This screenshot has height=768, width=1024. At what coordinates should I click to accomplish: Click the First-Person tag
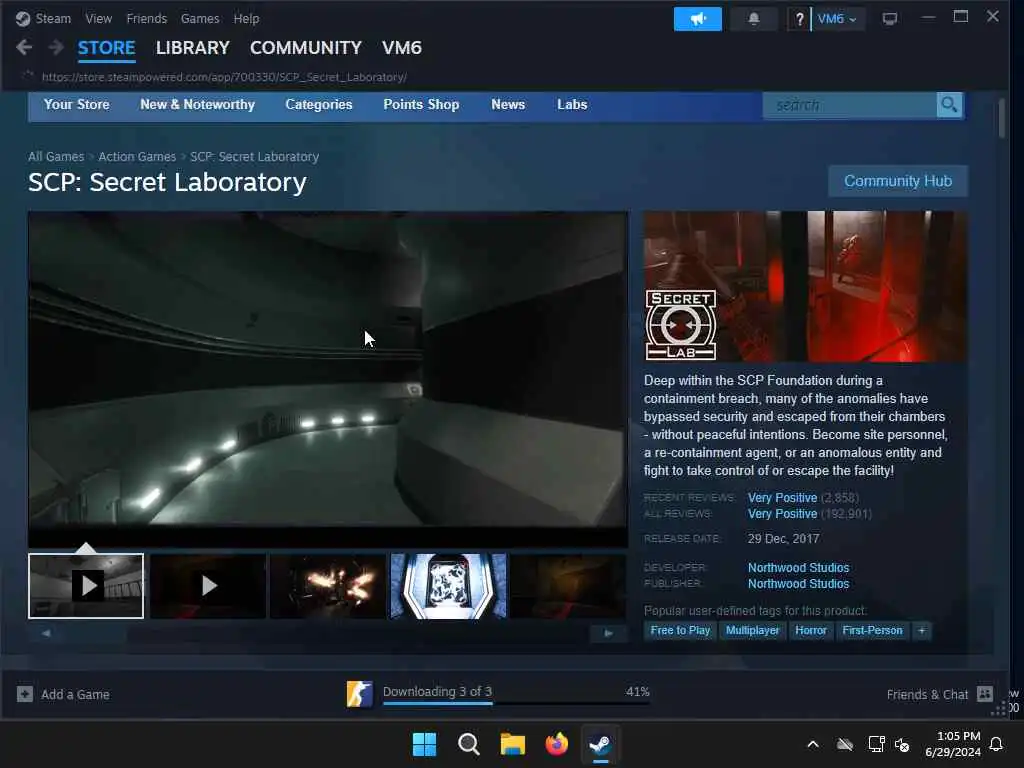(x=872, y=630)
